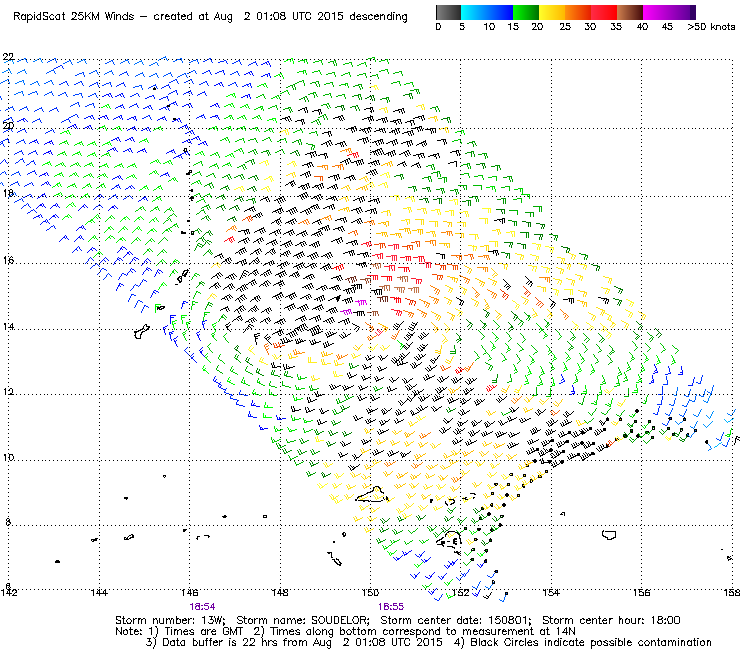Click the longitude label 144
740x650 pixels.
[99, 593]
